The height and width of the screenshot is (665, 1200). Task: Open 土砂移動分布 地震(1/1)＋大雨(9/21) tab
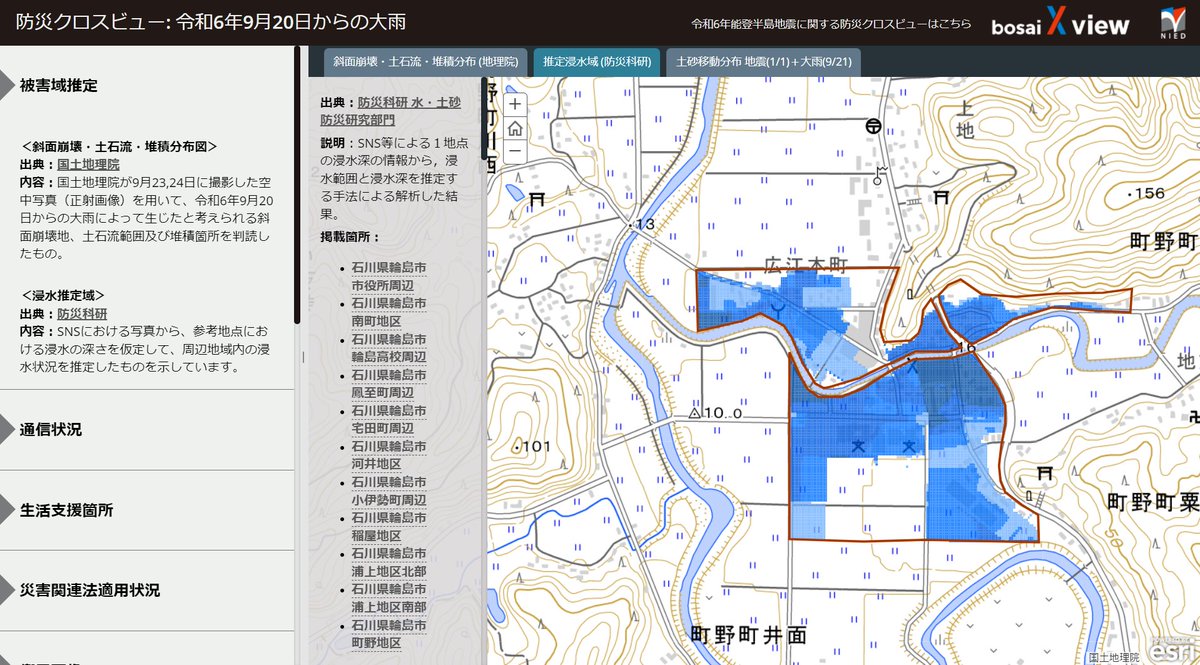763,62
